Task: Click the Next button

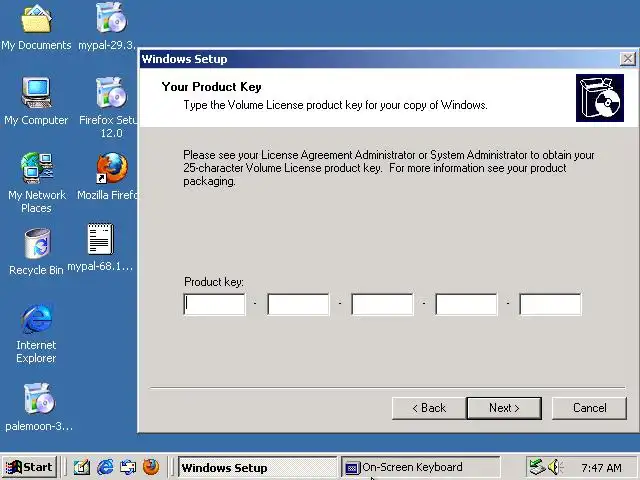Action: coord(504,408)
